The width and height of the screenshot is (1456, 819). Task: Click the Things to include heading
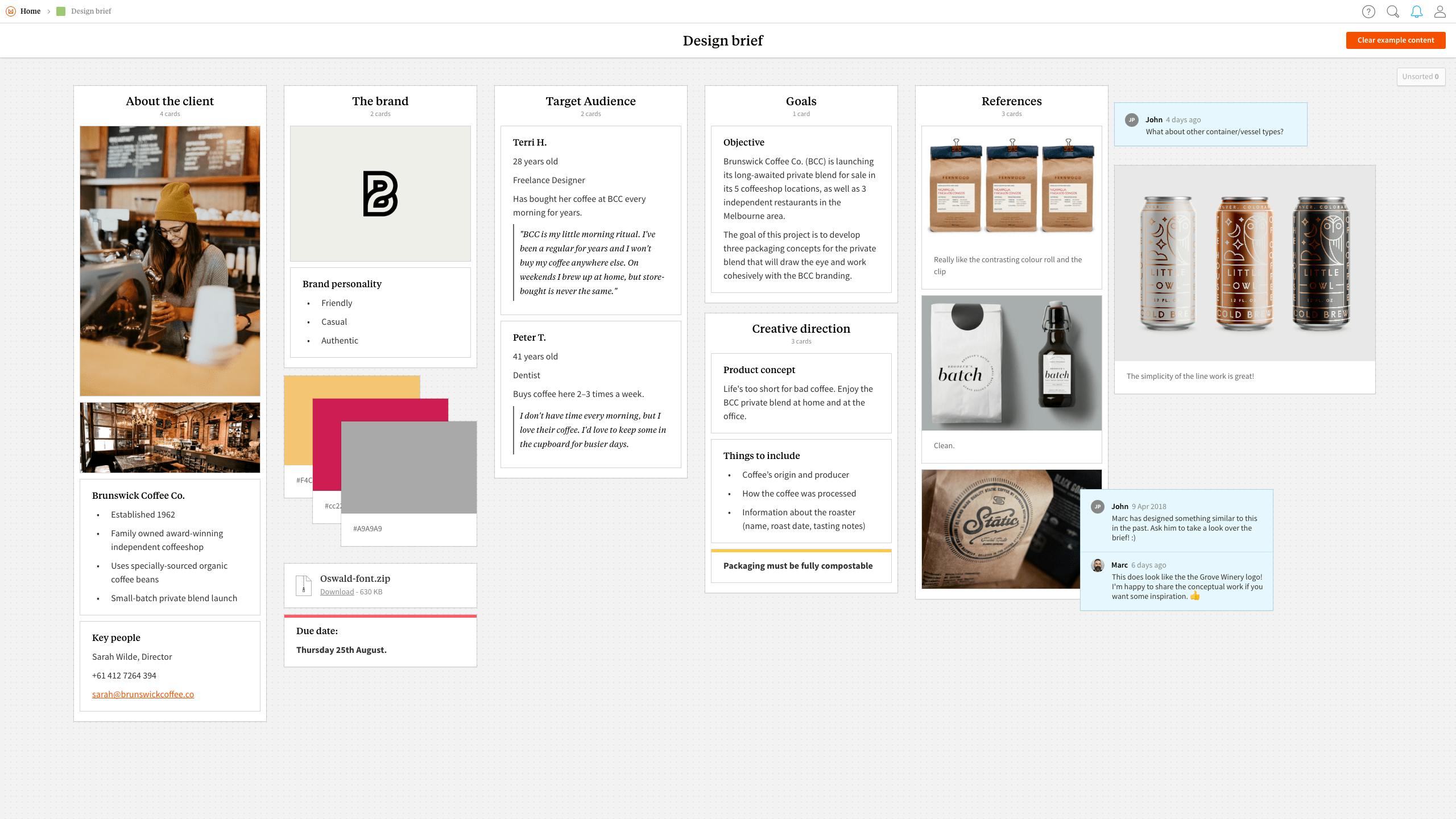click(x=761, y=456)
